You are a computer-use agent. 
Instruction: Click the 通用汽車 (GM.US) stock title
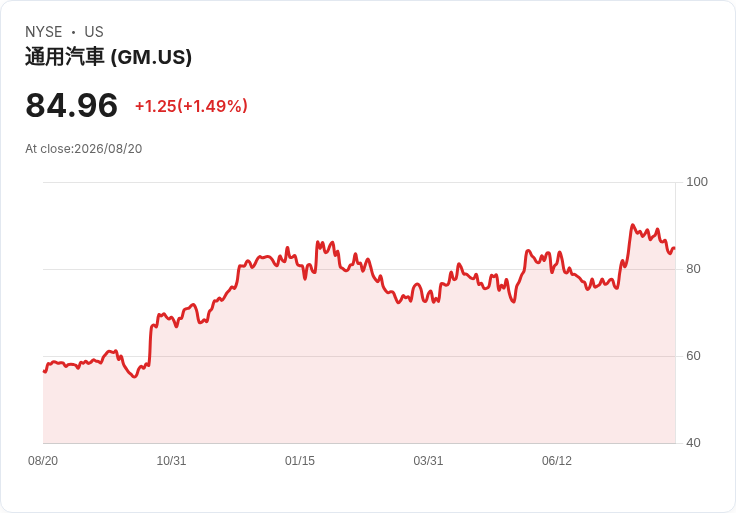[x=108, y=57]
